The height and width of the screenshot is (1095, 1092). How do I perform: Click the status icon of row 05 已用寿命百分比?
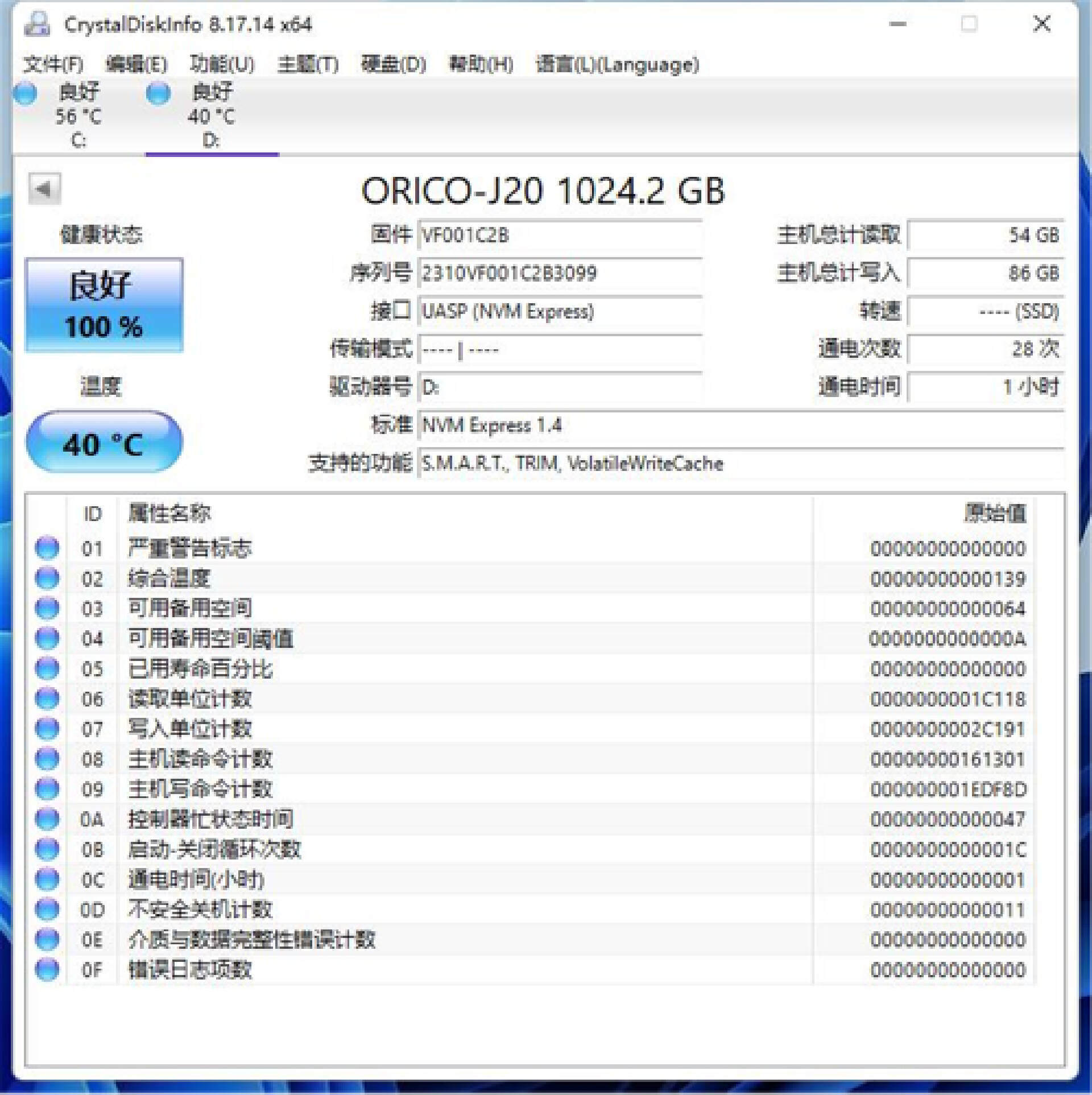(47, 668)
